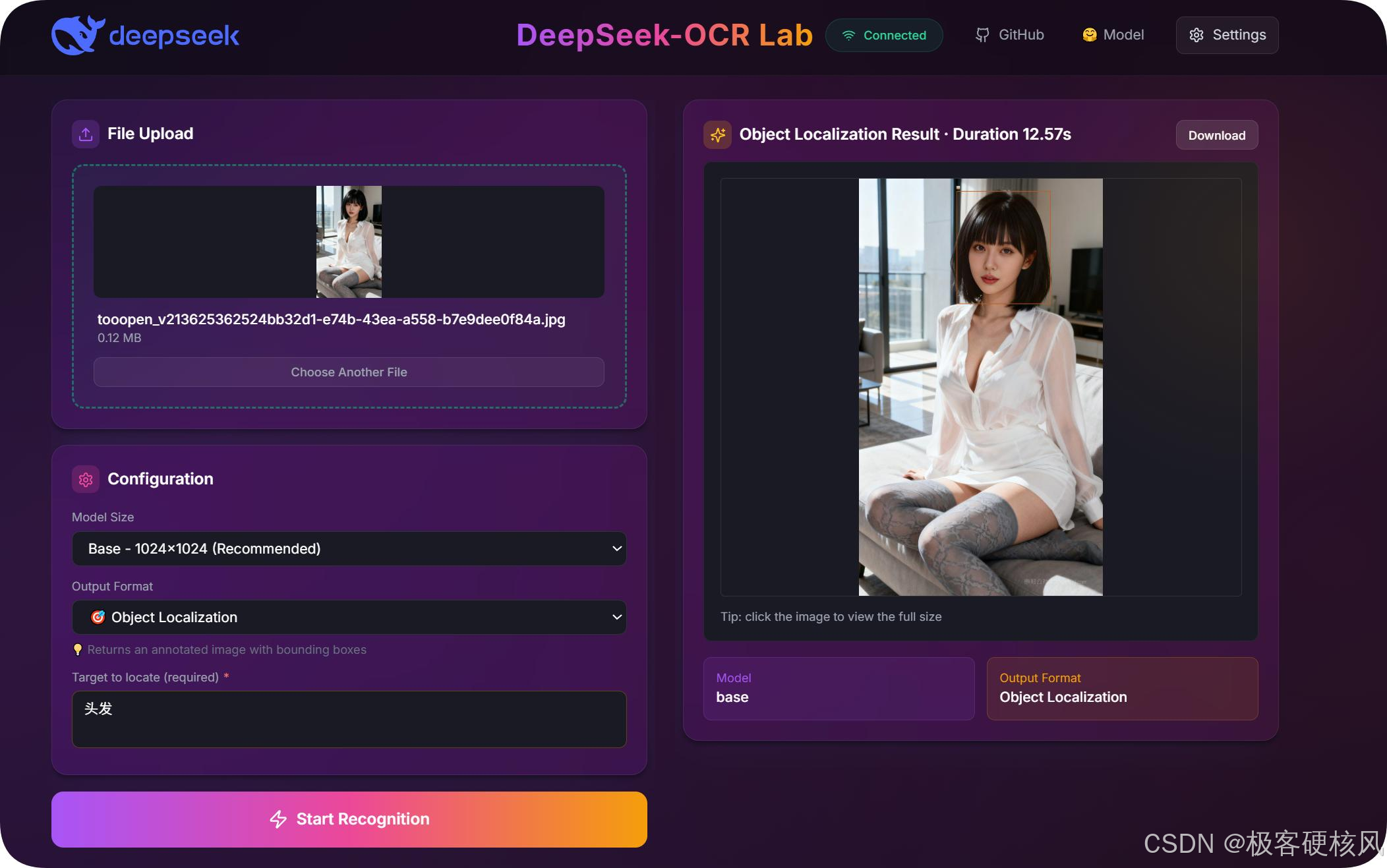Viewport: 1387px width, 868px height.
Task: Click the Target to locate text field
Action: (x=349, y=719)
